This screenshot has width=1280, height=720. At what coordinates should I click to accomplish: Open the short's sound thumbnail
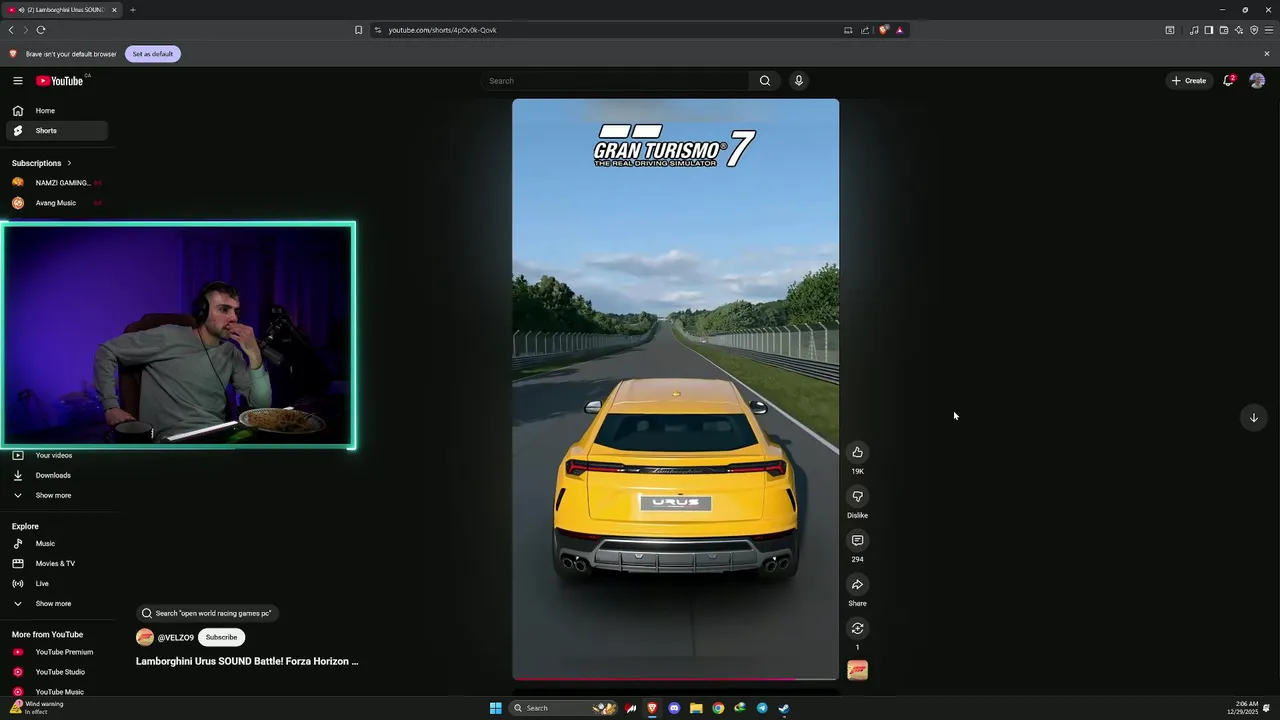click(x=857, y=670)
